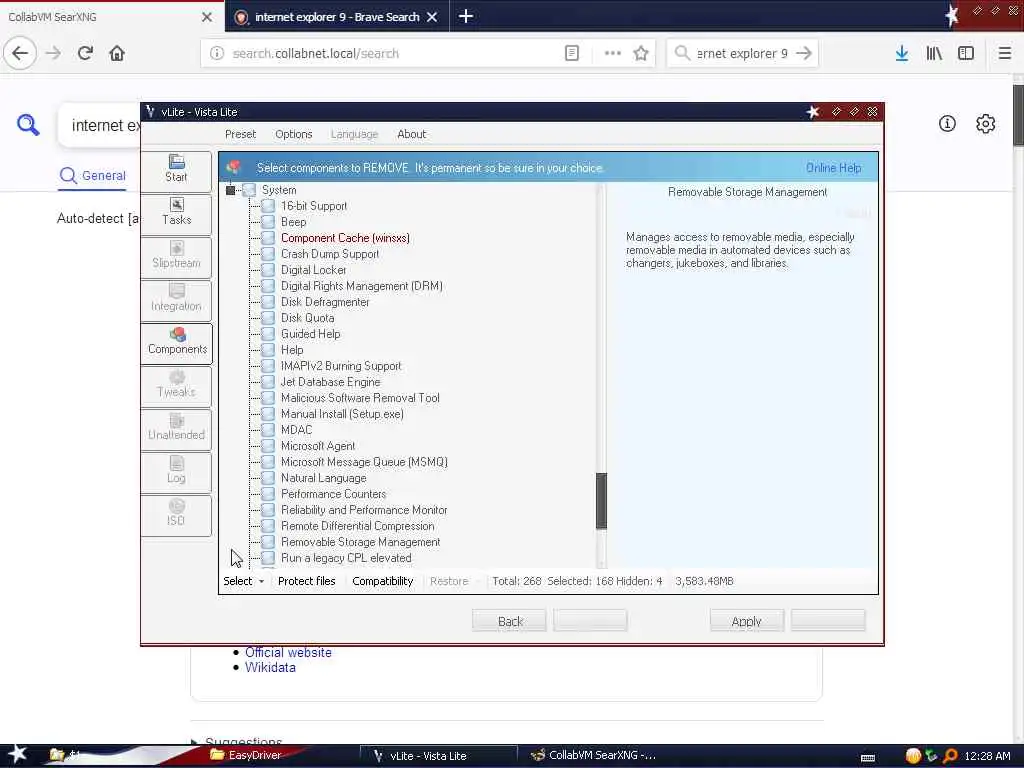Check the Digital Locker checkbox
Image resolution: width=1024 pixels, height=768 pixels.
coord(268,270)
